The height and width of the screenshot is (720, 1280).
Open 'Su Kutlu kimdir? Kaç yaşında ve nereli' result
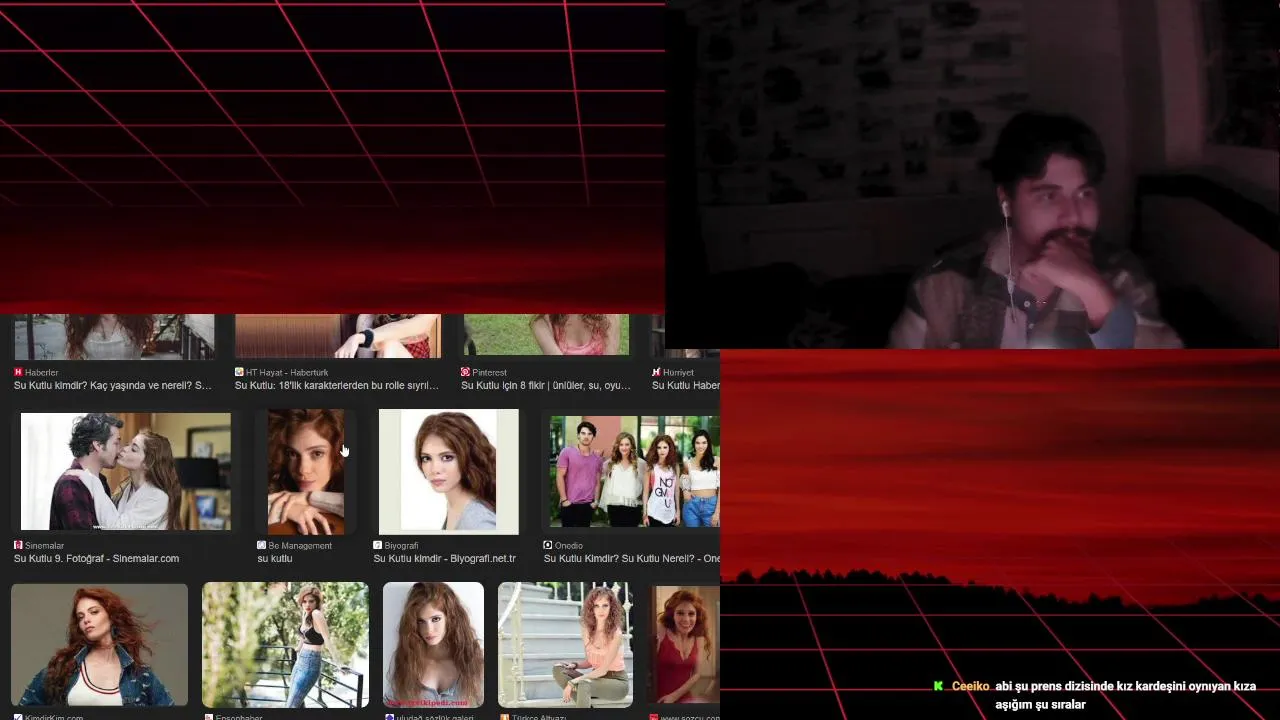113,385
